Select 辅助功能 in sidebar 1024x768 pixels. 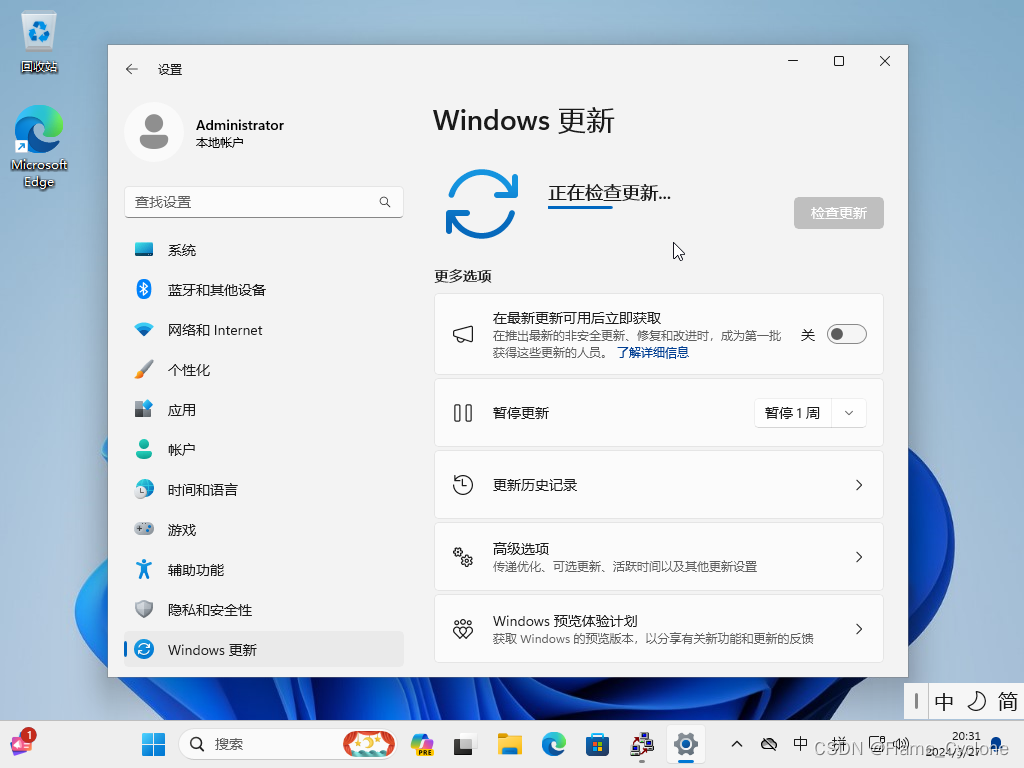tap(263, 570)
